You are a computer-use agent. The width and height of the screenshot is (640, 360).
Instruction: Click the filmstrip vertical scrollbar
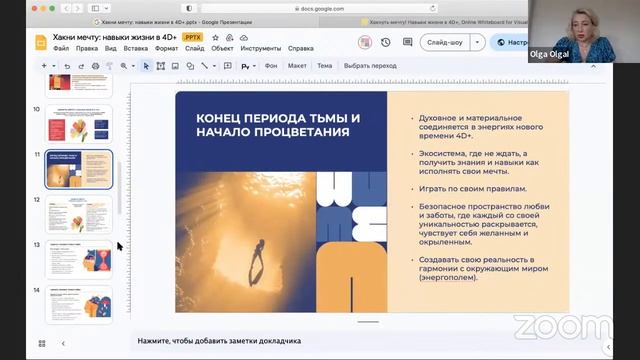[119, 188]
